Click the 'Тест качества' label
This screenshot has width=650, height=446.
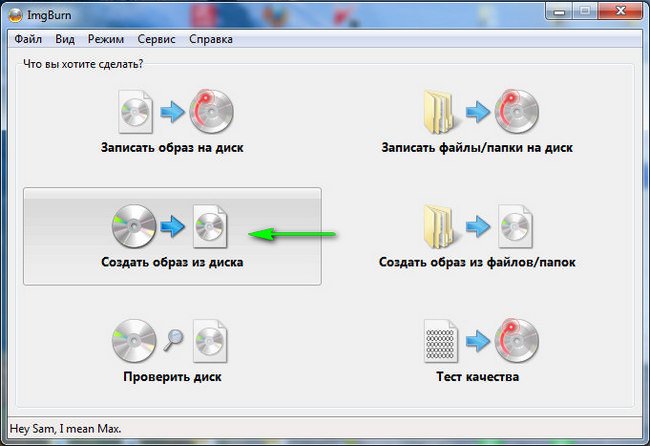click(478, 376)
